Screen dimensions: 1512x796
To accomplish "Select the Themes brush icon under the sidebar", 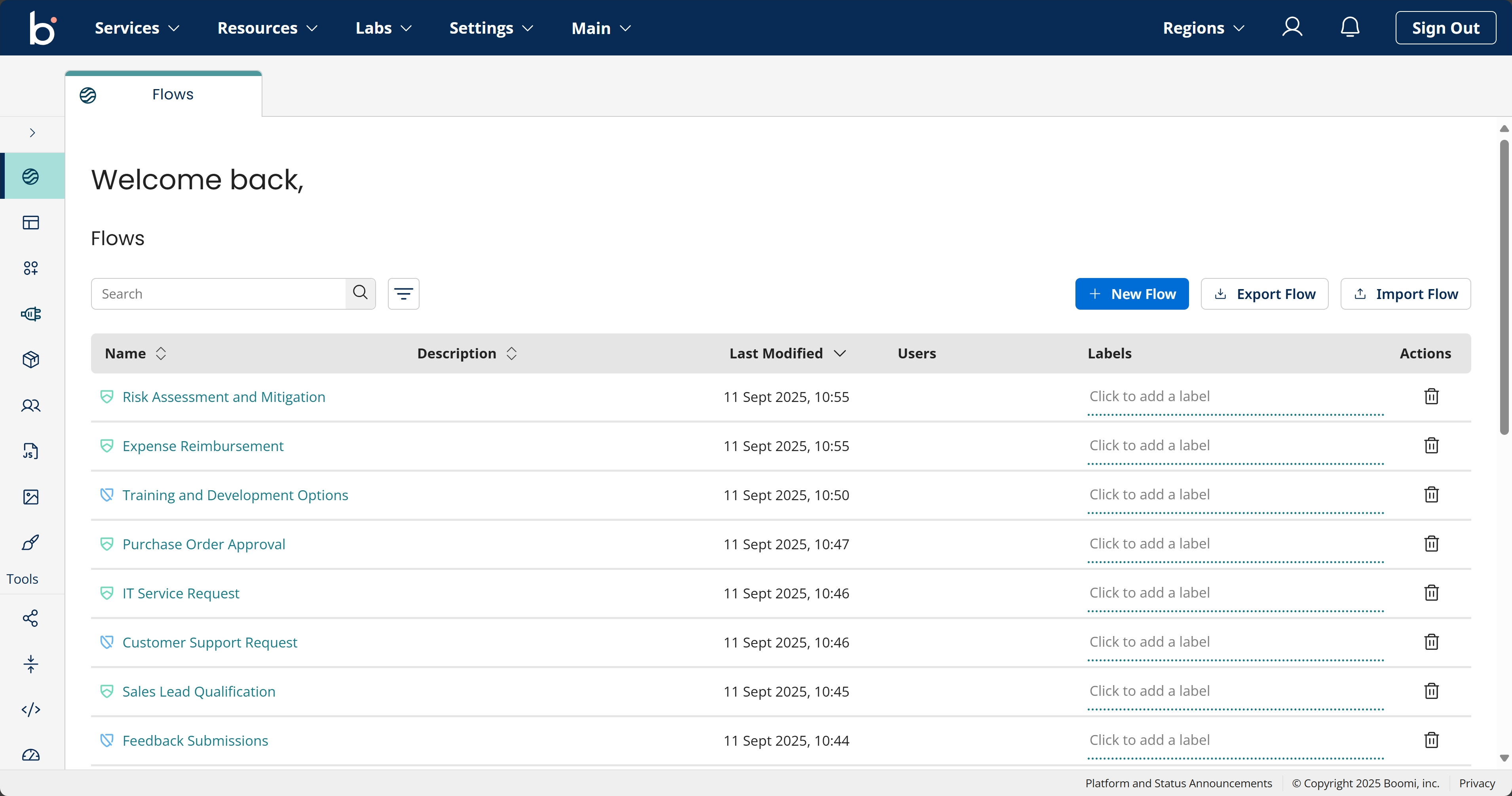I will (x=31, y=543).
